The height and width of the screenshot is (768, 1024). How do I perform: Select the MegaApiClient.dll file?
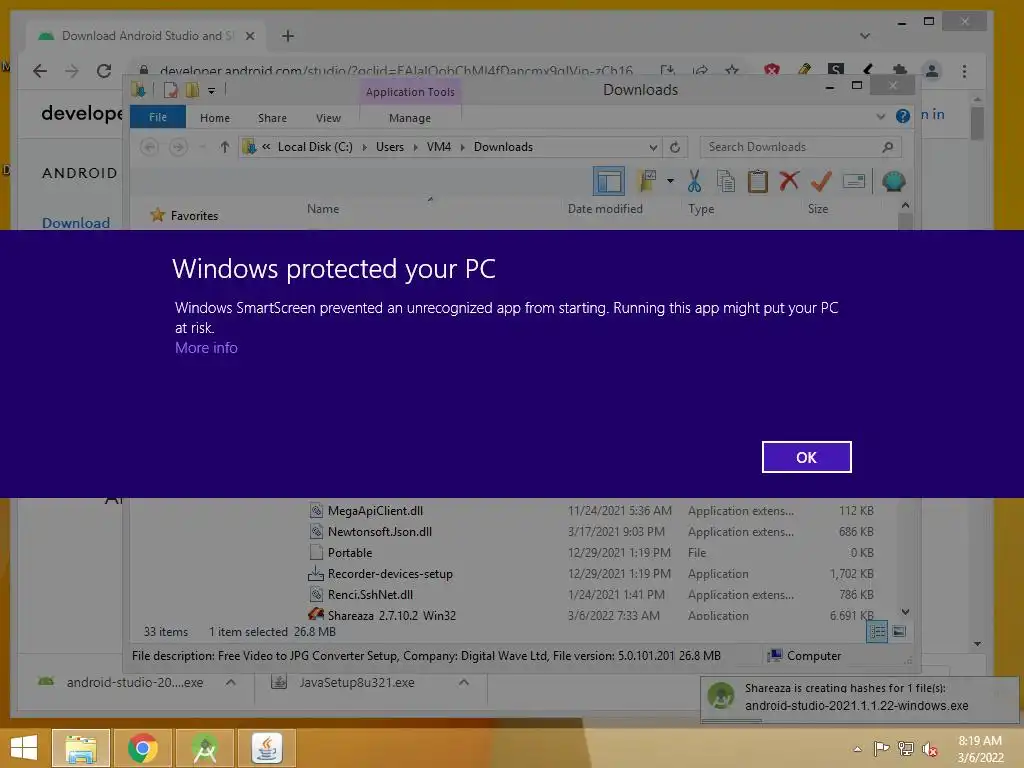(x=375, y=511)
